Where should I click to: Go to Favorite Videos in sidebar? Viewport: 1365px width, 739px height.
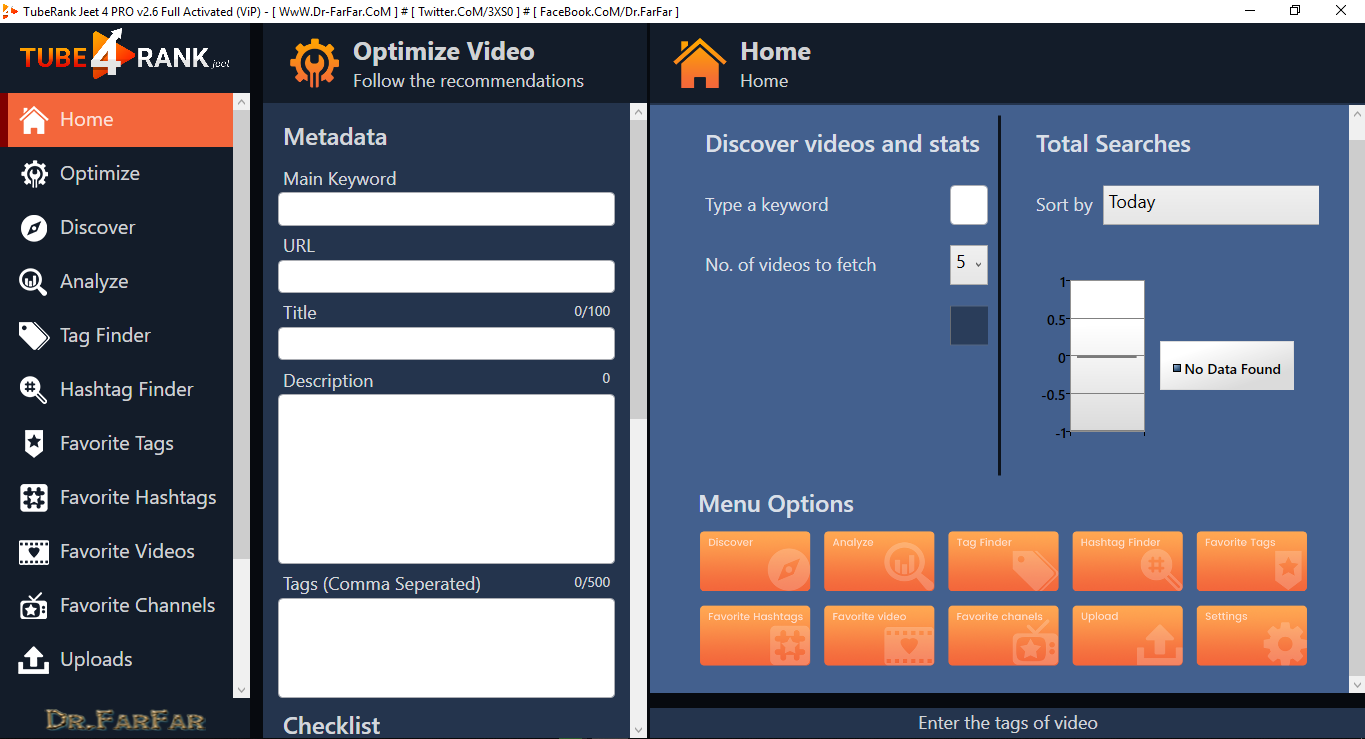(x=117, y=552)
